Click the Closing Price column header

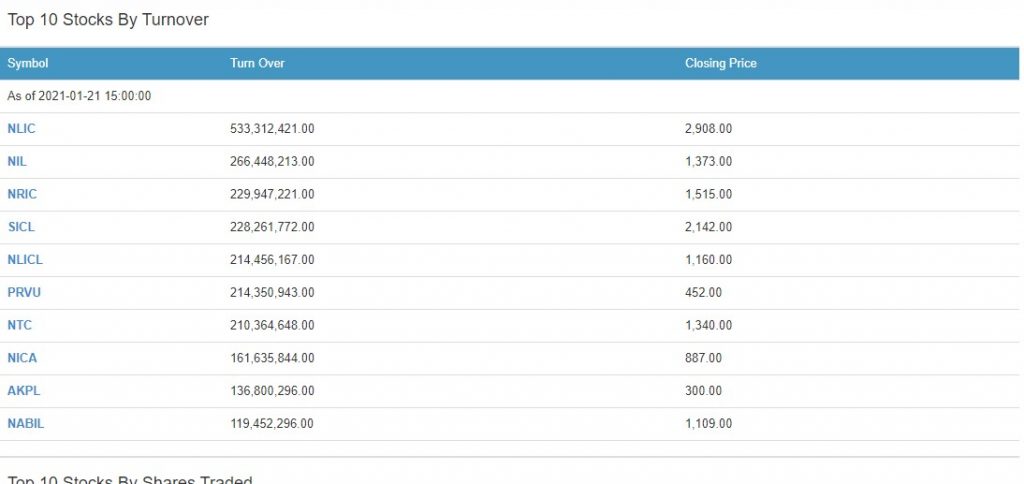coord(720,63)
